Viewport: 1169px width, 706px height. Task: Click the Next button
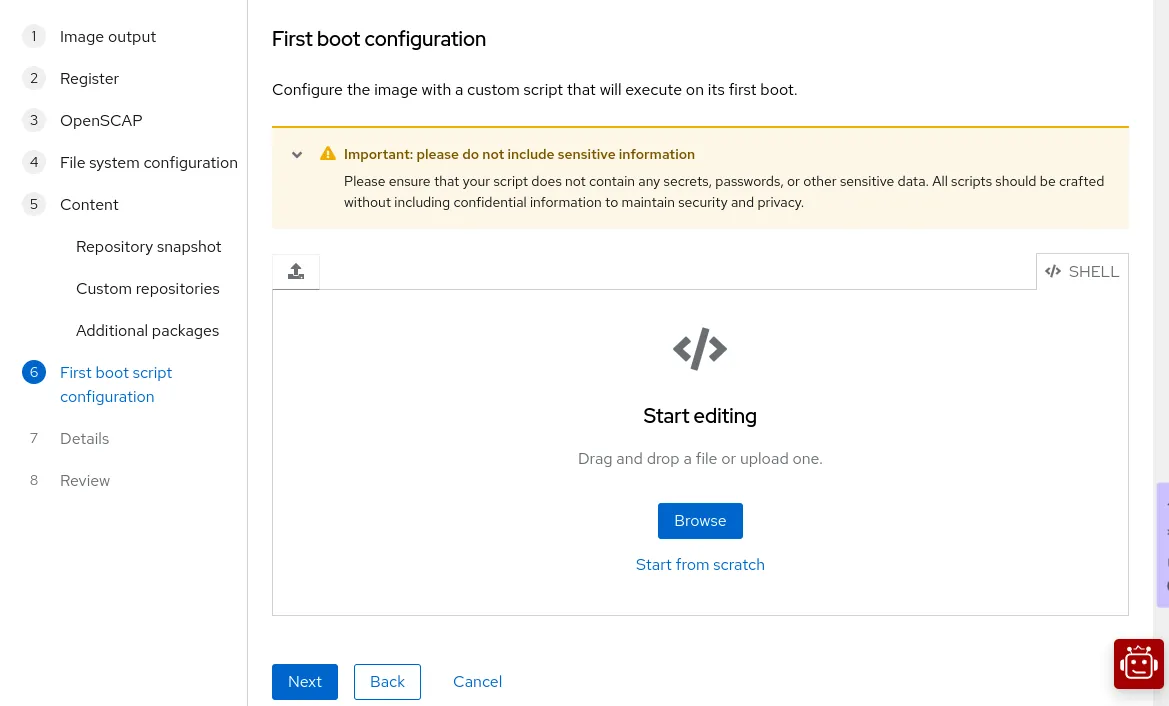tap(305, 682)
